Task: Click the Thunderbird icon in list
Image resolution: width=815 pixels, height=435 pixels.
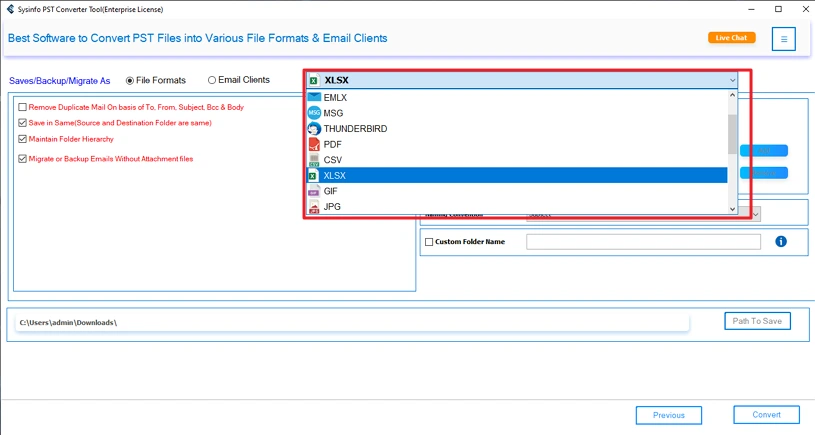Action: (x=314, y=128)
